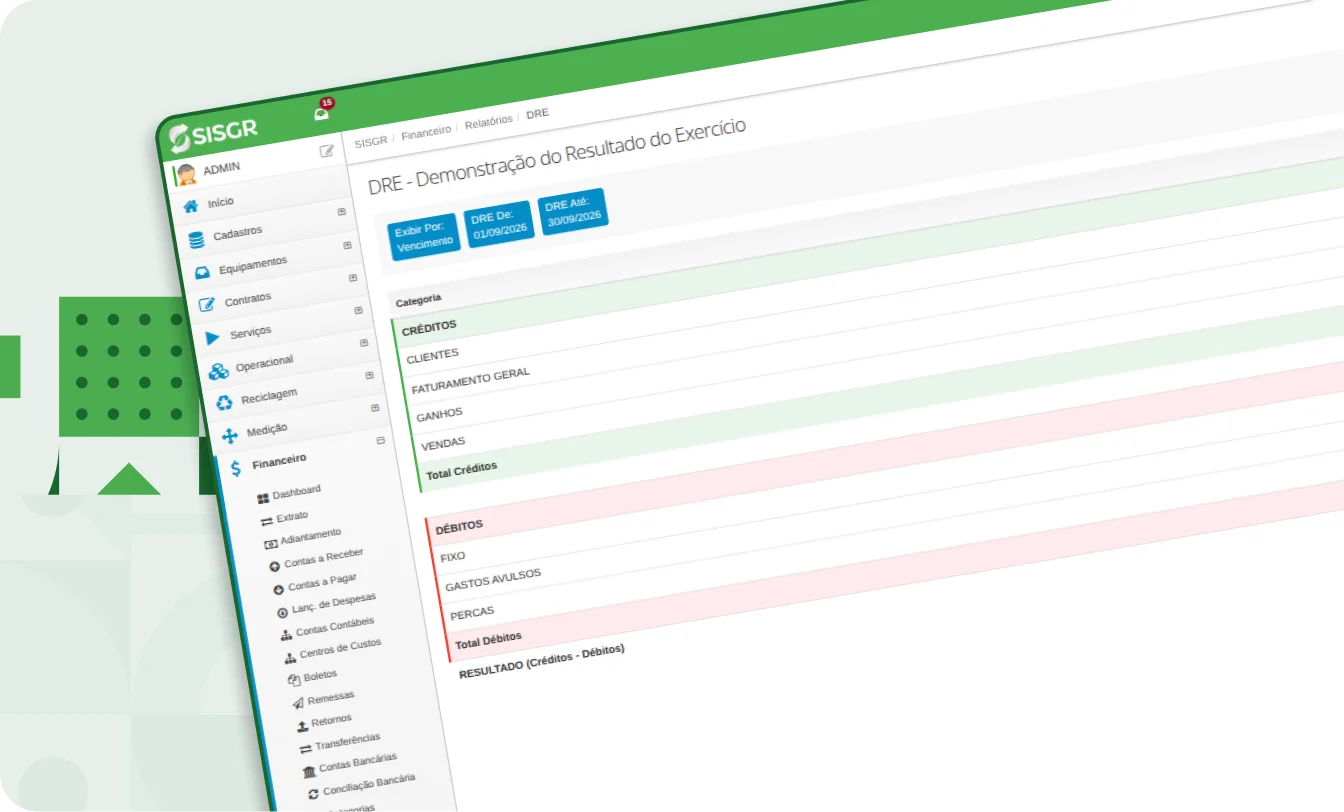Click the Relatórios breadcrumb link
The height and width of the screenshot is (812, 1344).
click(x=488, y=121)
